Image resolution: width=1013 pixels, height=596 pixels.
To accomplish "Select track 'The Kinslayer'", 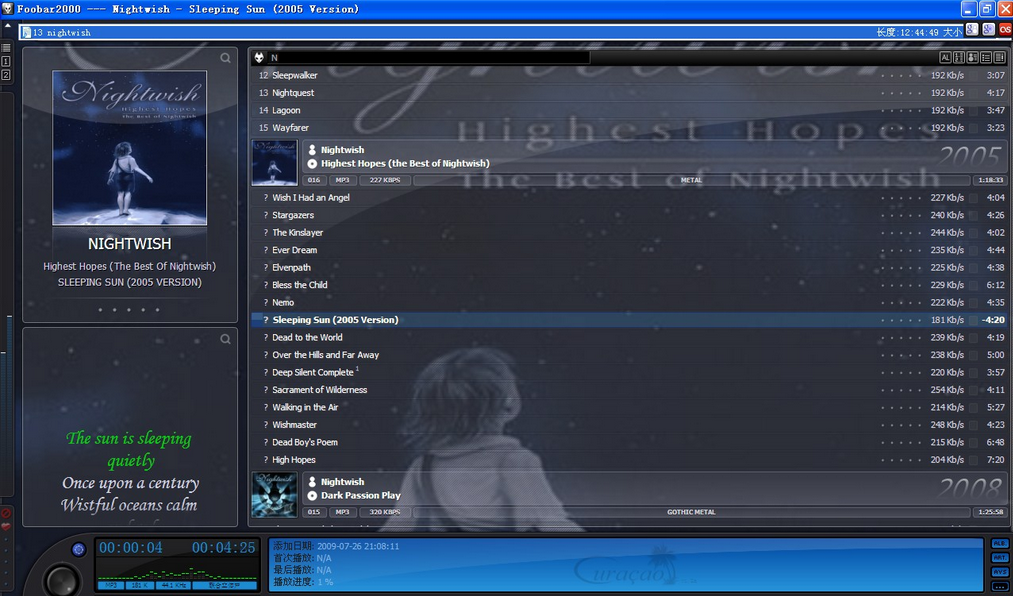I will pyautogui.click(x=629, y=232).
